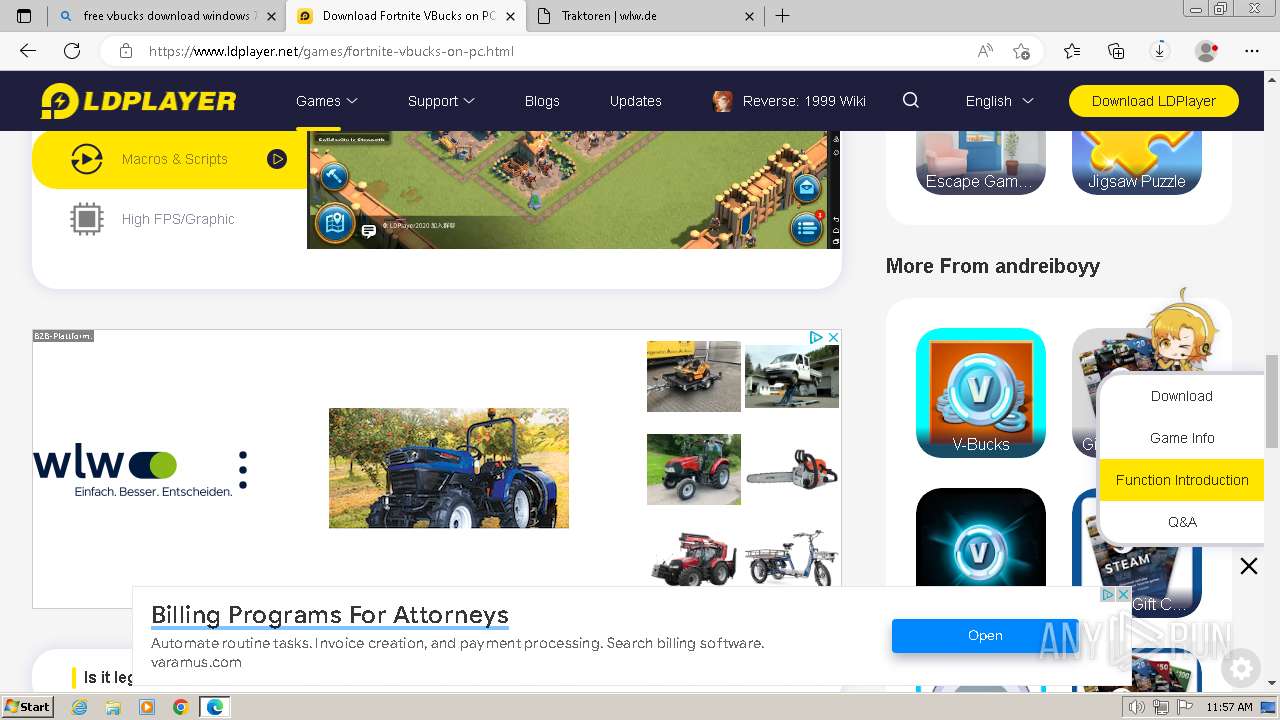
Task: Click the Steam Gift Card app icon
Action: (x=1137, y=553)
